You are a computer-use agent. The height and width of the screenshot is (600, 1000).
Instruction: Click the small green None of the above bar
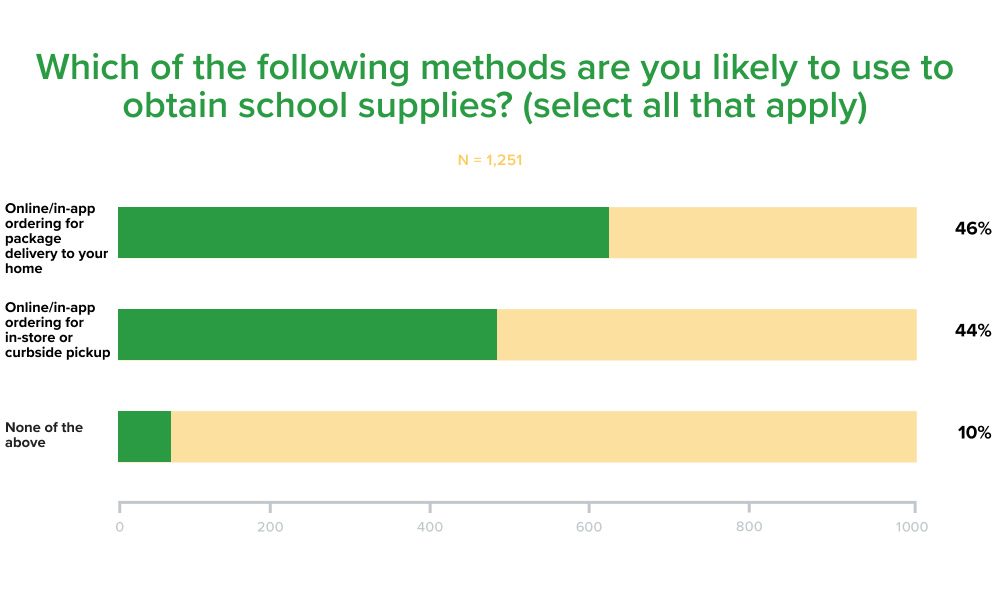(x=144, y=436)
